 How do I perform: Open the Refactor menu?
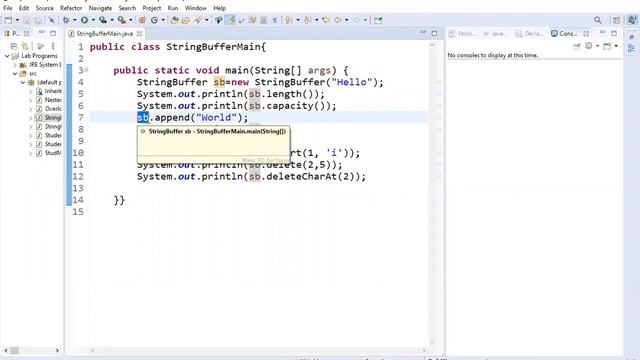click(71, 8)
